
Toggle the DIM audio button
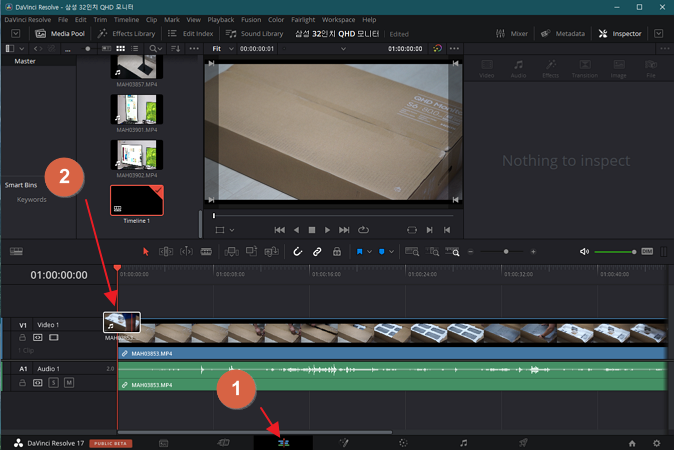pyautogui.click(x=647, y=251)
